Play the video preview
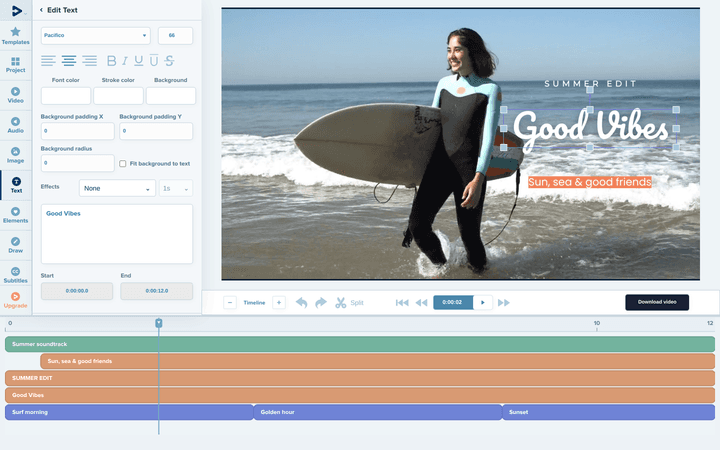 click(x=483, y=302)
